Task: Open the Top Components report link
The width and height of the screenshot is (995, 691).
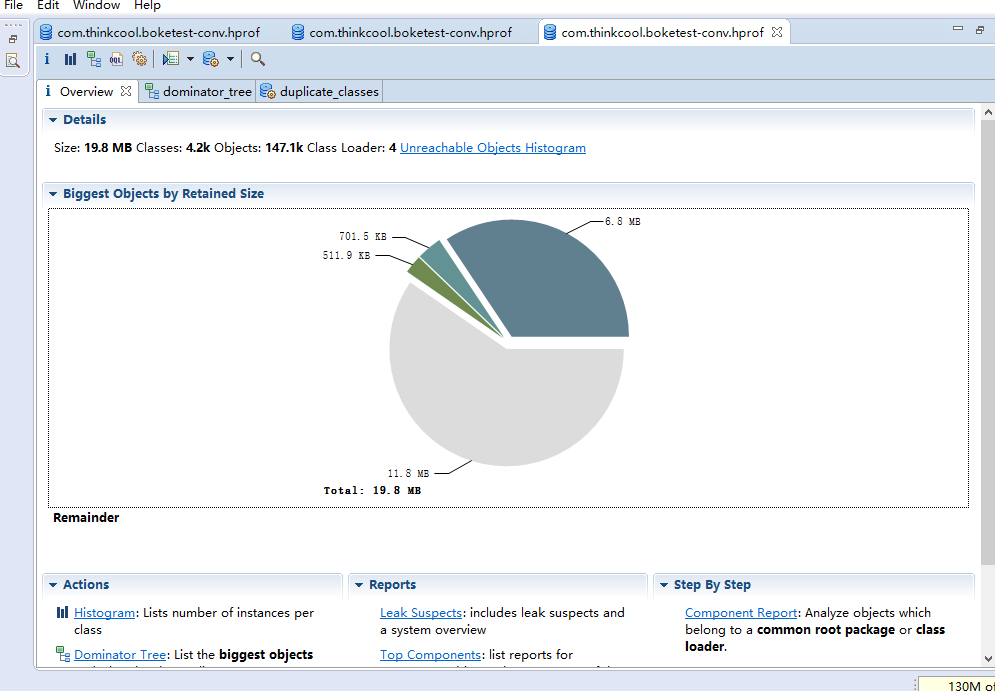Action: (x=430, y=654)
